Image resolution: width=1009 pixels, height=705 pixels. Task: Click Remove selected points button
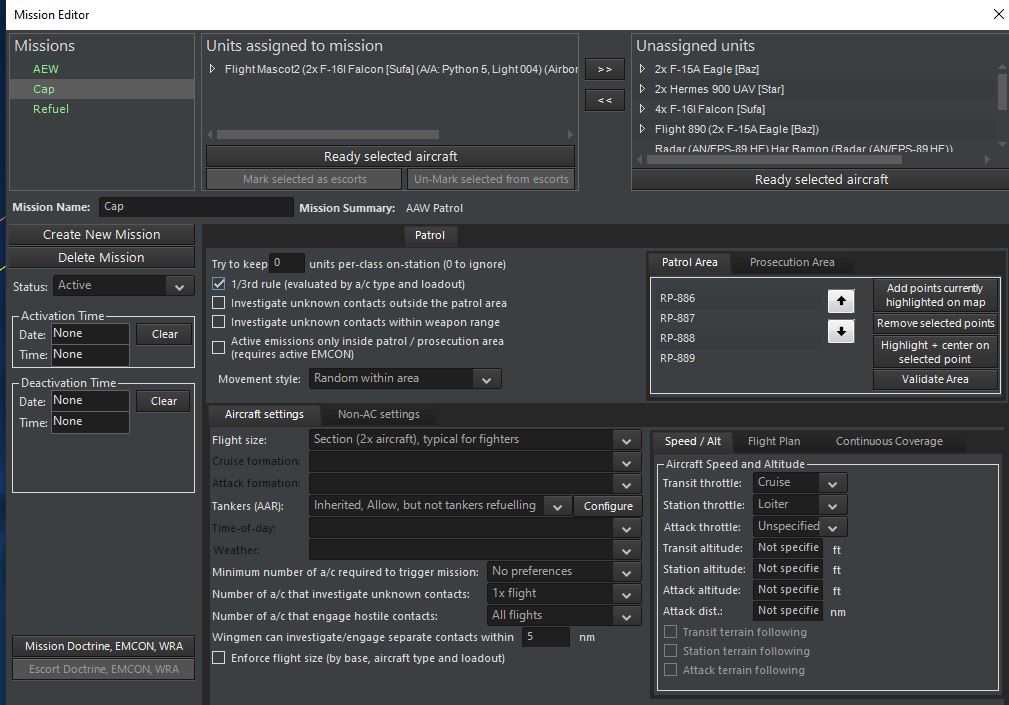click(x=935, y=323)
